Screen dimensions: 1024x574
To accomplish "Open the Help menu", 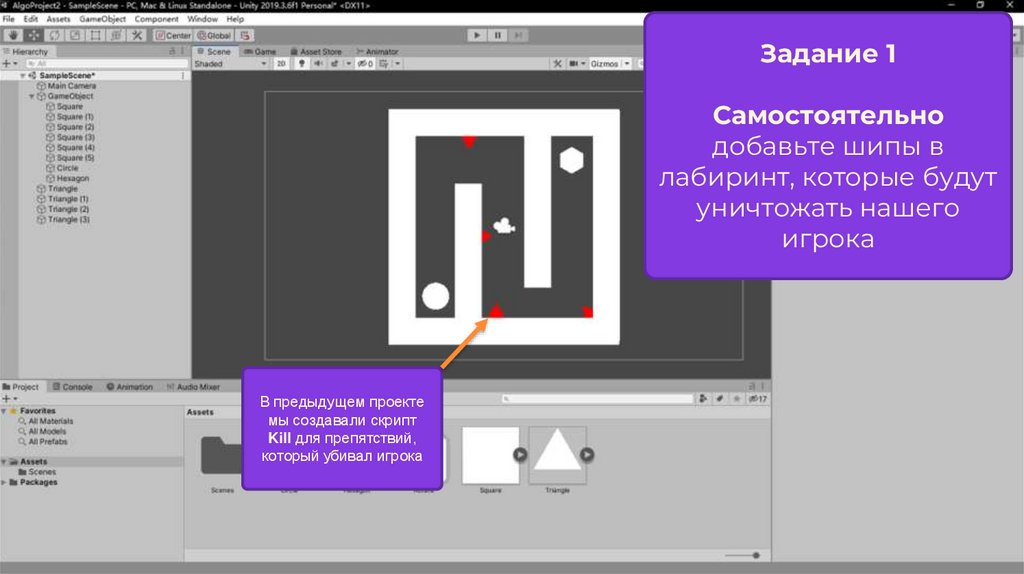I will (235, 19).
